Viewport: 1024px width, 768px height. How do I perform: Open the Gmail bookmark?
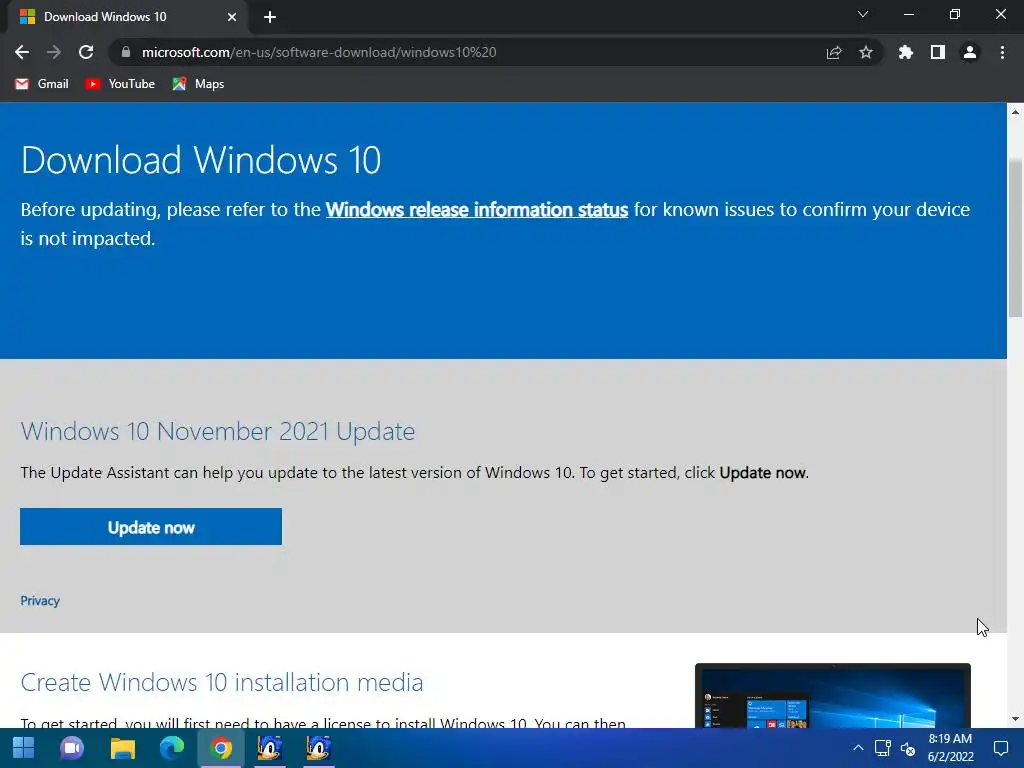tap(42, 84)
